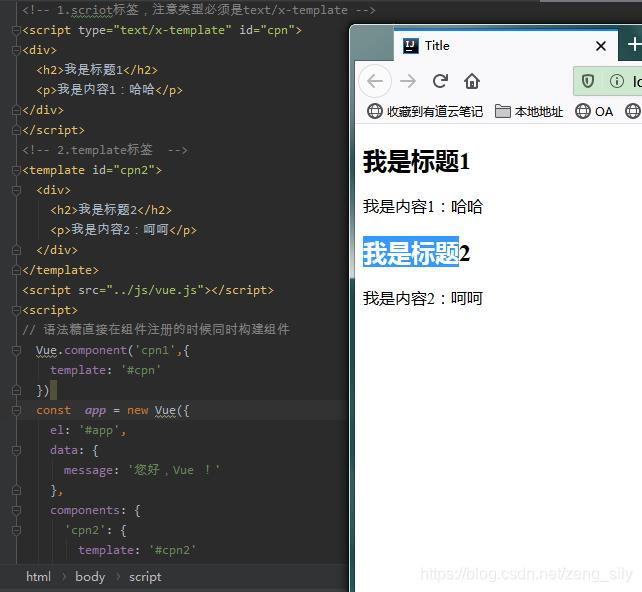
Task: Collapse the script type="text/x-template" block
Action: pos(16,30)
